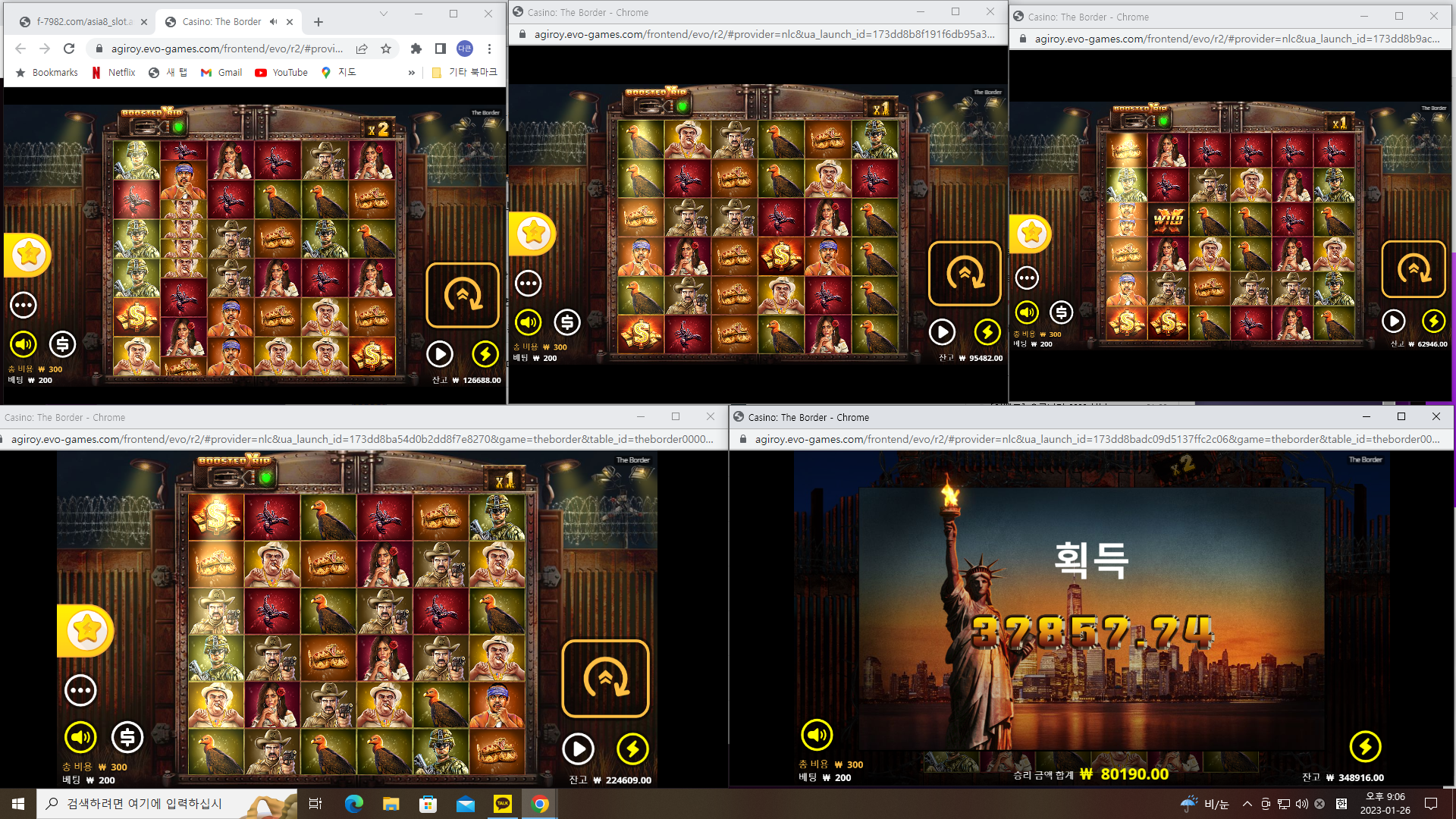Spin the reels in ₩95482.00 balance game
This screenshot has height=819, width=1456.
(x=965, y=273)
